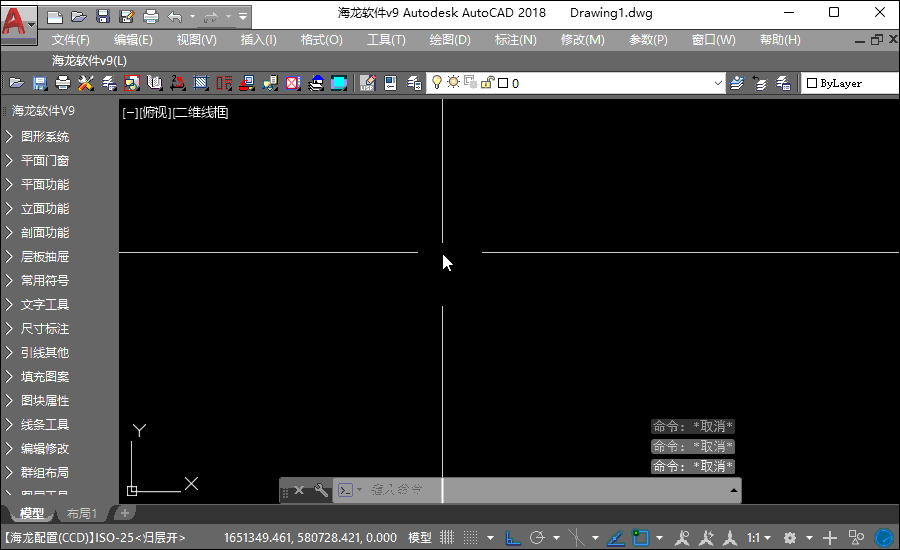Click the red dashed table toolbar icon
The image size is (900, 550).
[224, 83]
